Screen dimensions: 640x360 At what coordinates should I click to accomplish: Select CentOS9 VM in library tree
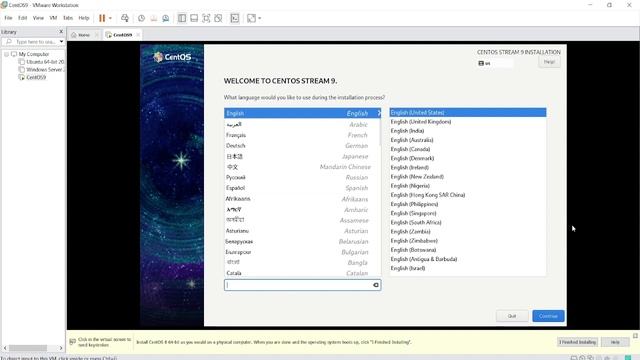click(x=36, y=78)
